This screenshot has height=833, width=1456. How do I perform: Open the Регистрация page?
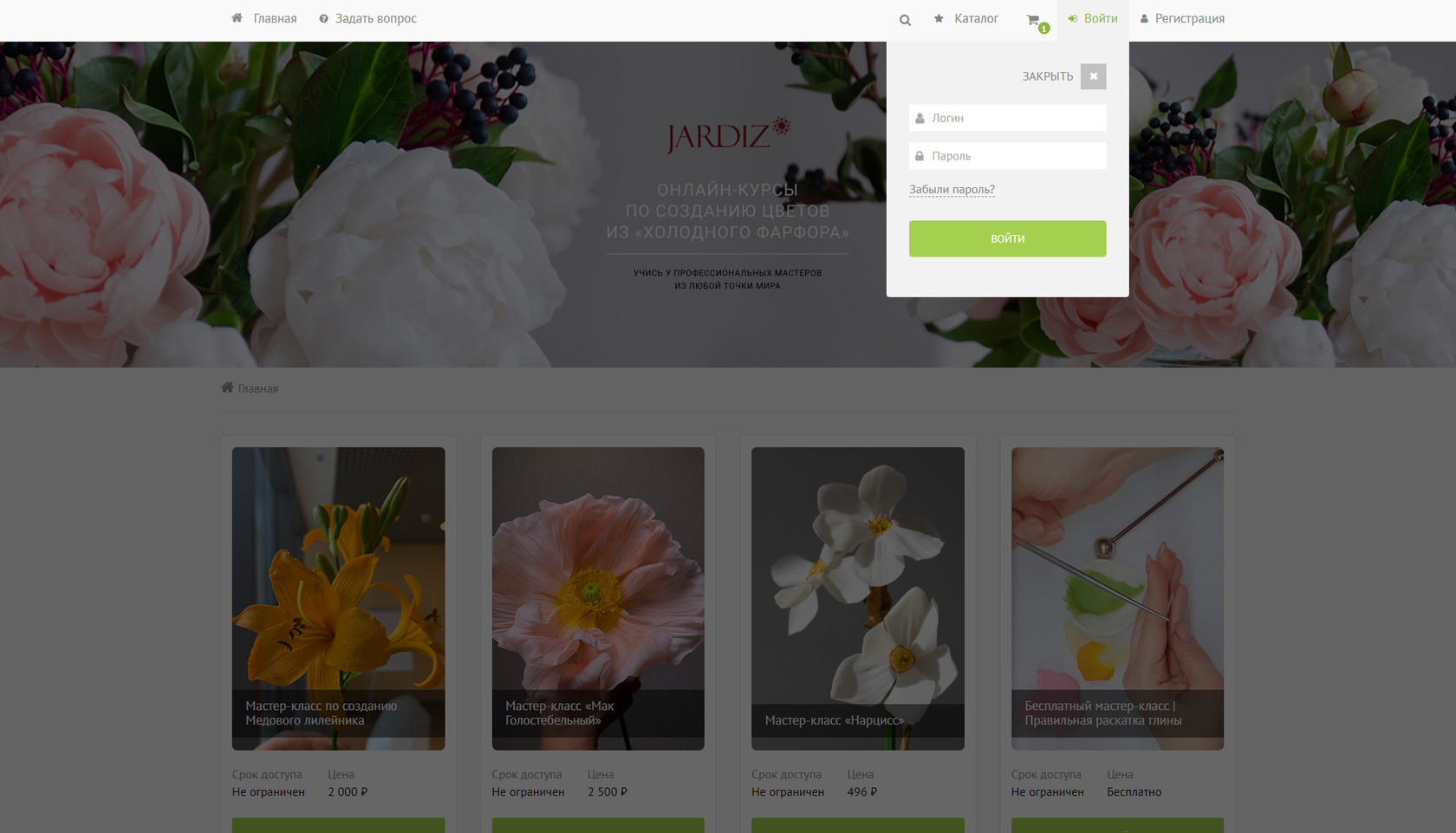point(1189,18)
